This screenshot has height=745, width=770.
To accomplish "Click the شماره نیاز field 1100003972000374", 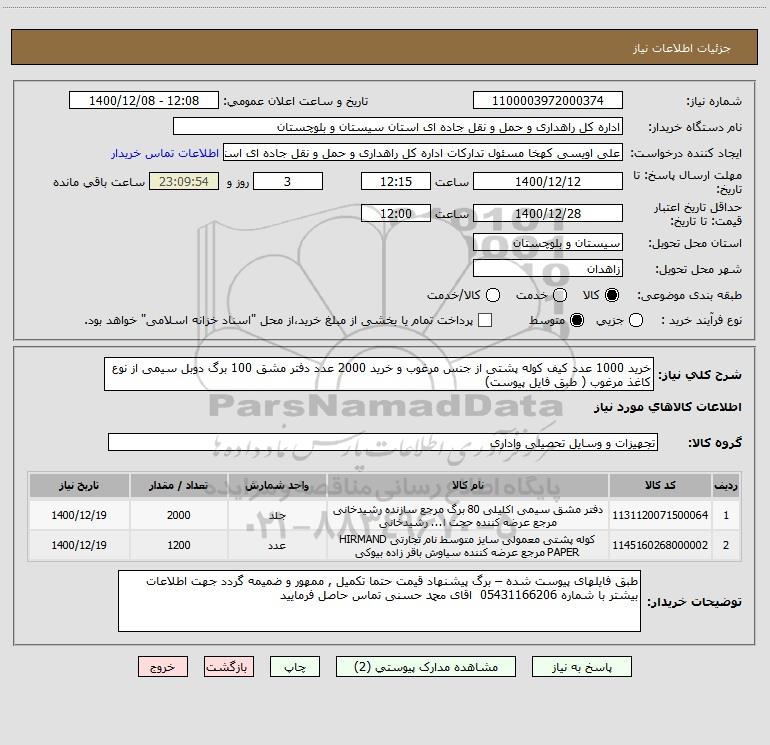I will click(x=548, y=100).
